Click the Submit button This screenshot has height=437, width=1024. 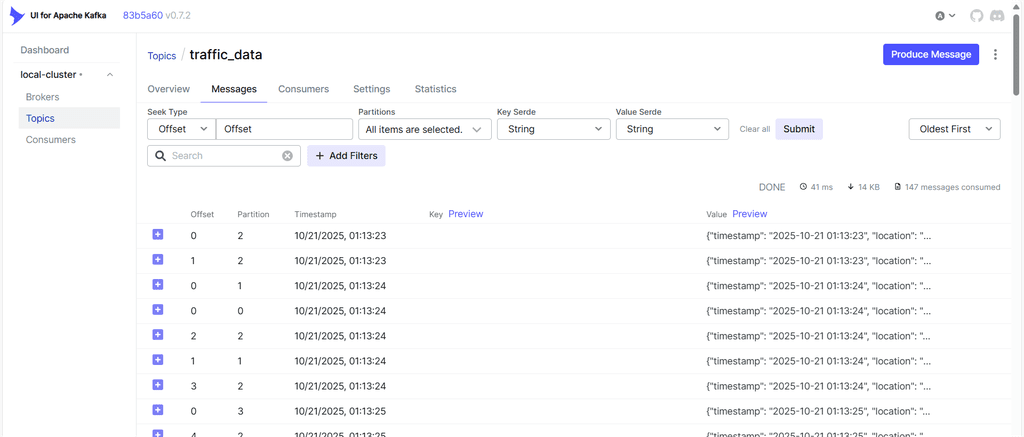tap(799, 129)
